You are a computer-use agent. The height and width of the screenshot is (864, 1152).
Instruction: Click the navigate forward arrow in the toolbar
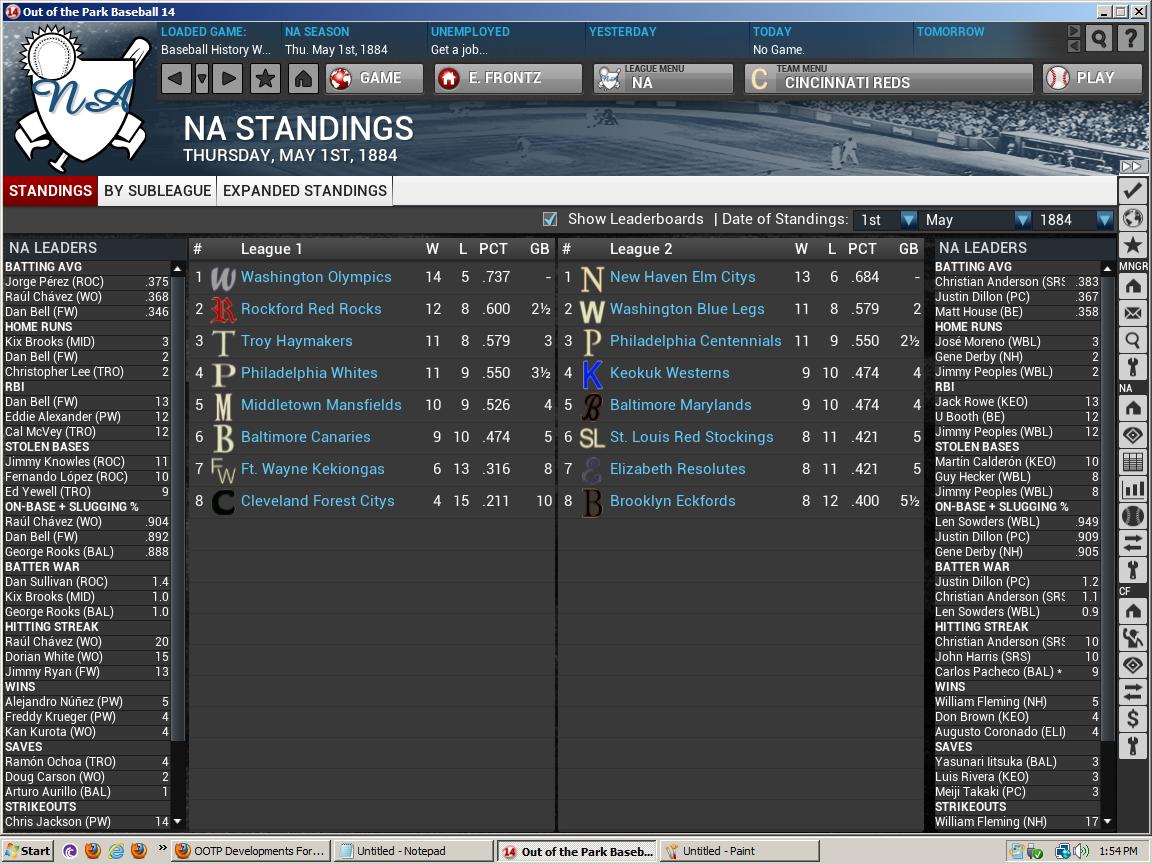[x=228, y=78]
